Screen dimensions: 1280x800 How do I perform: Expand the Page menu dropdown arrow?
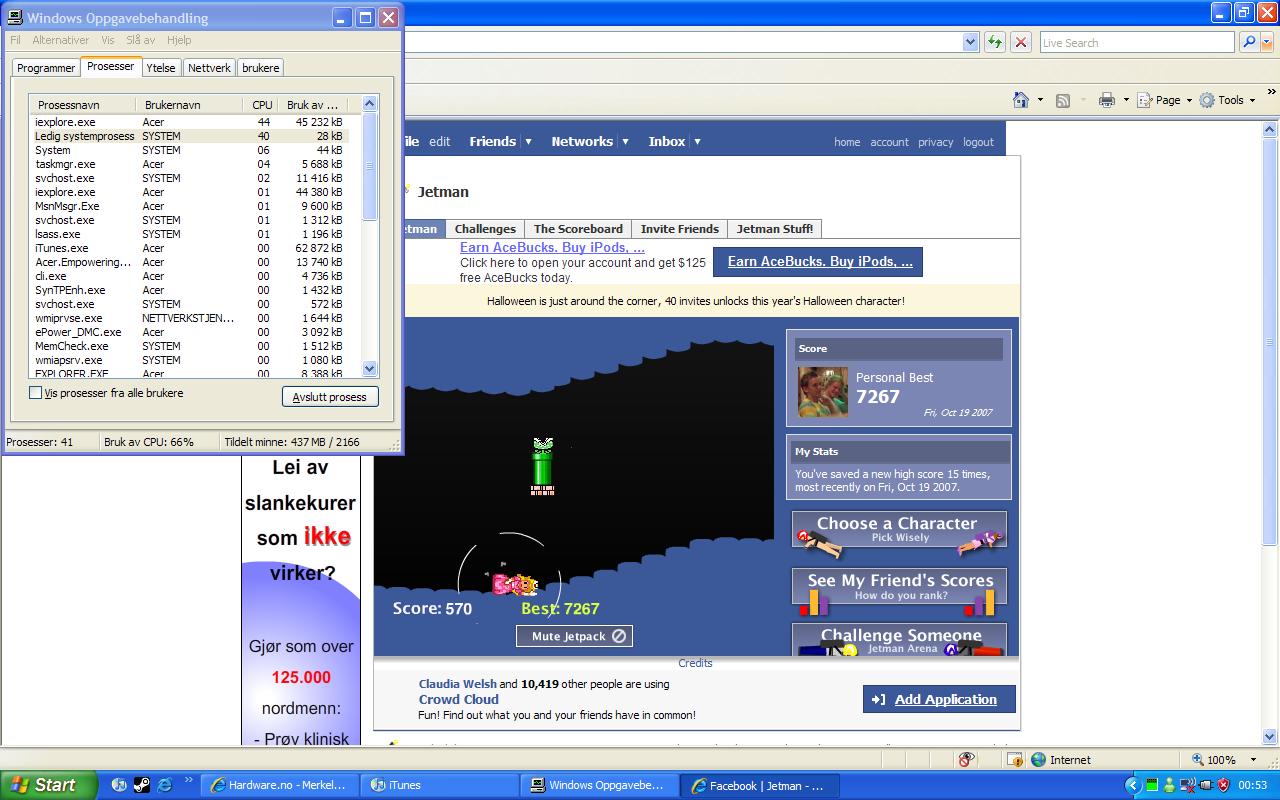(x=1188, y=100)
